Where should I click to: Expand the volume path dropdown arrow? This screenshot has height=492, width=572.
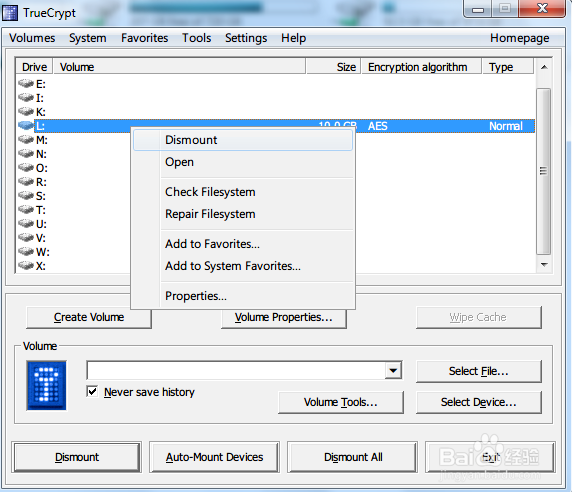click(x=393, y=371)
